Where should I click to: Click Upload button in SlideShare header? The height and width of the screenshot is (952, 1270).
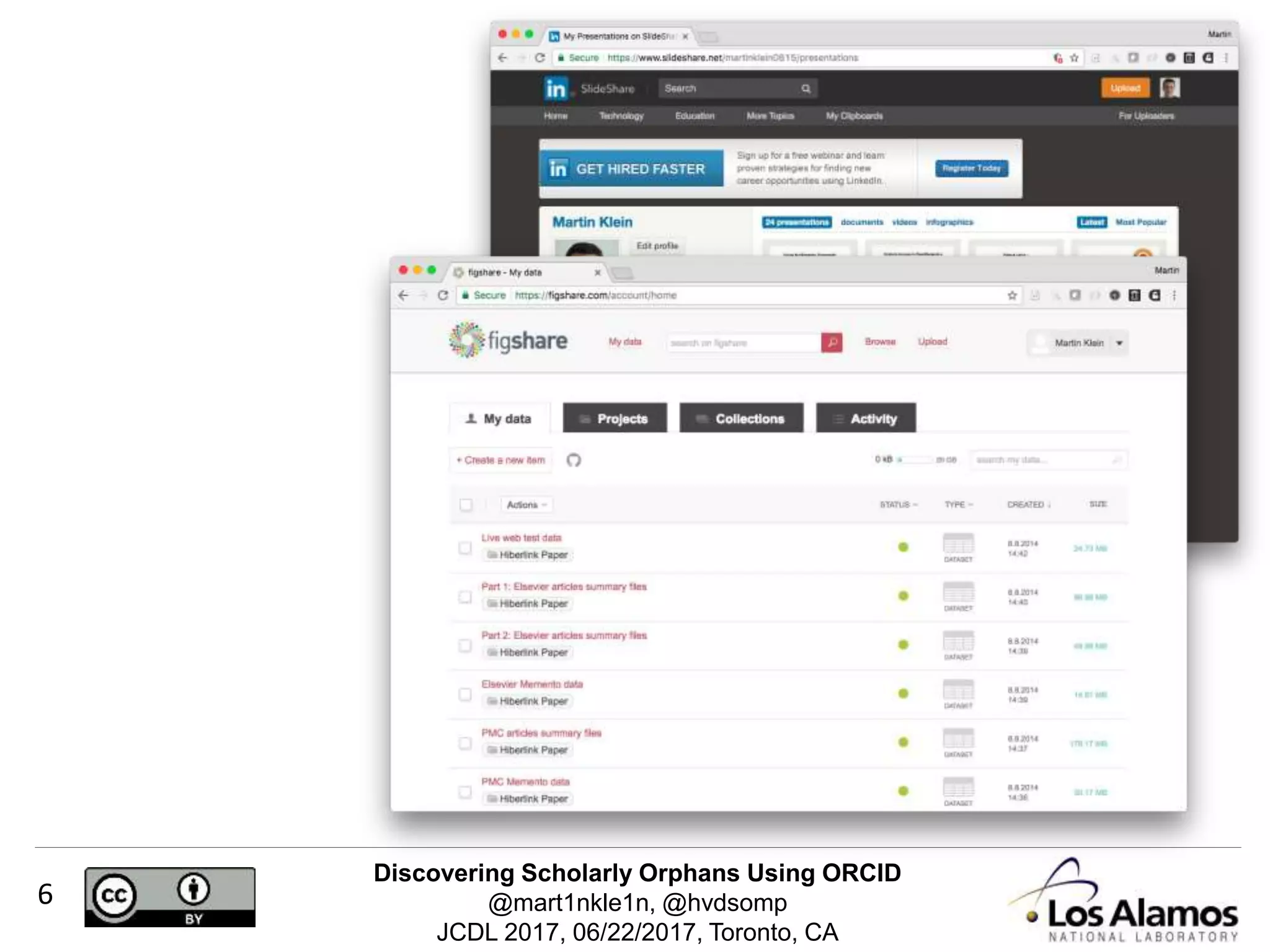[1125, 88]
